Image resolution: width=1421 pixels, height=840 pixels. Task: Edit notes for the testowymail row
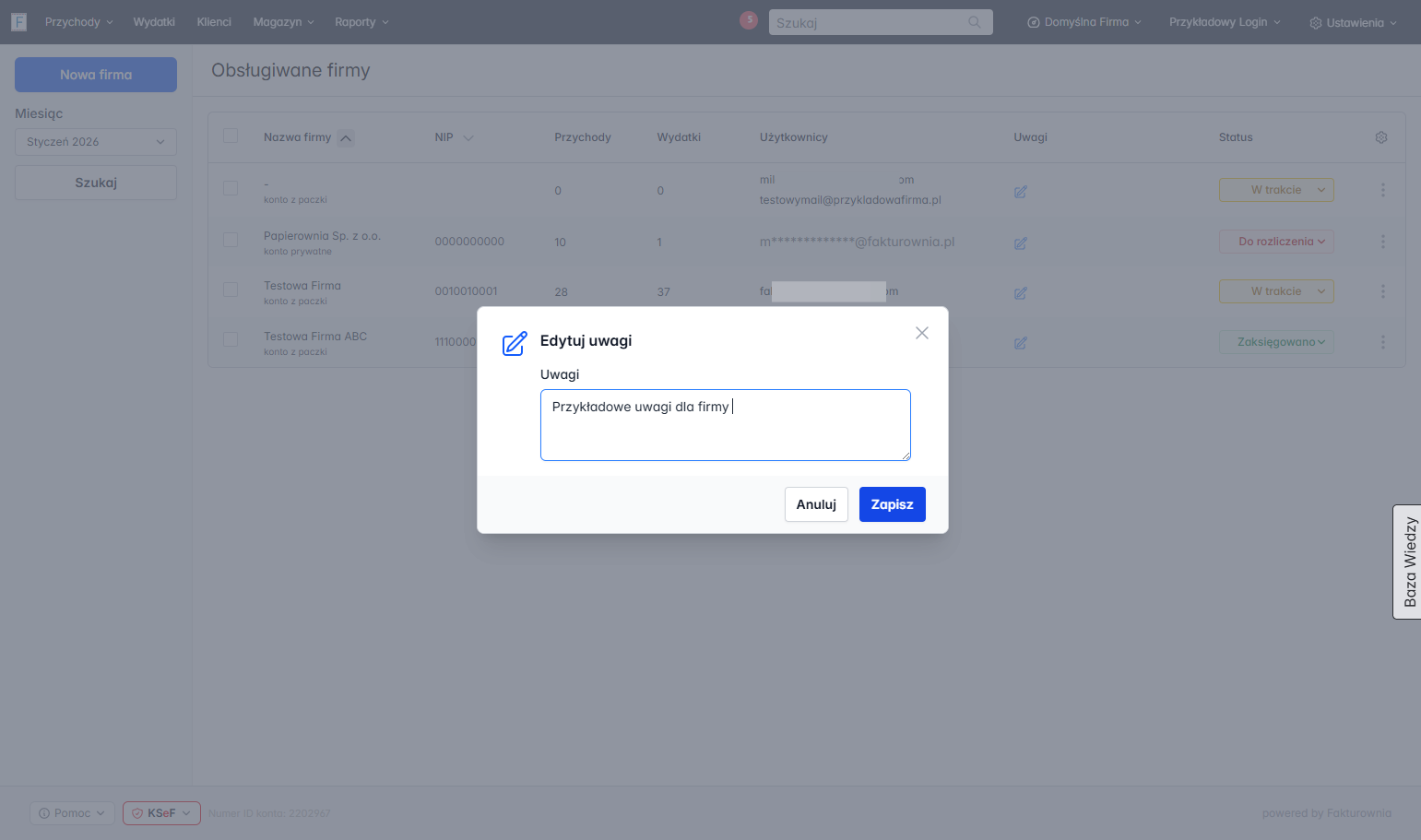[1021, 192]
